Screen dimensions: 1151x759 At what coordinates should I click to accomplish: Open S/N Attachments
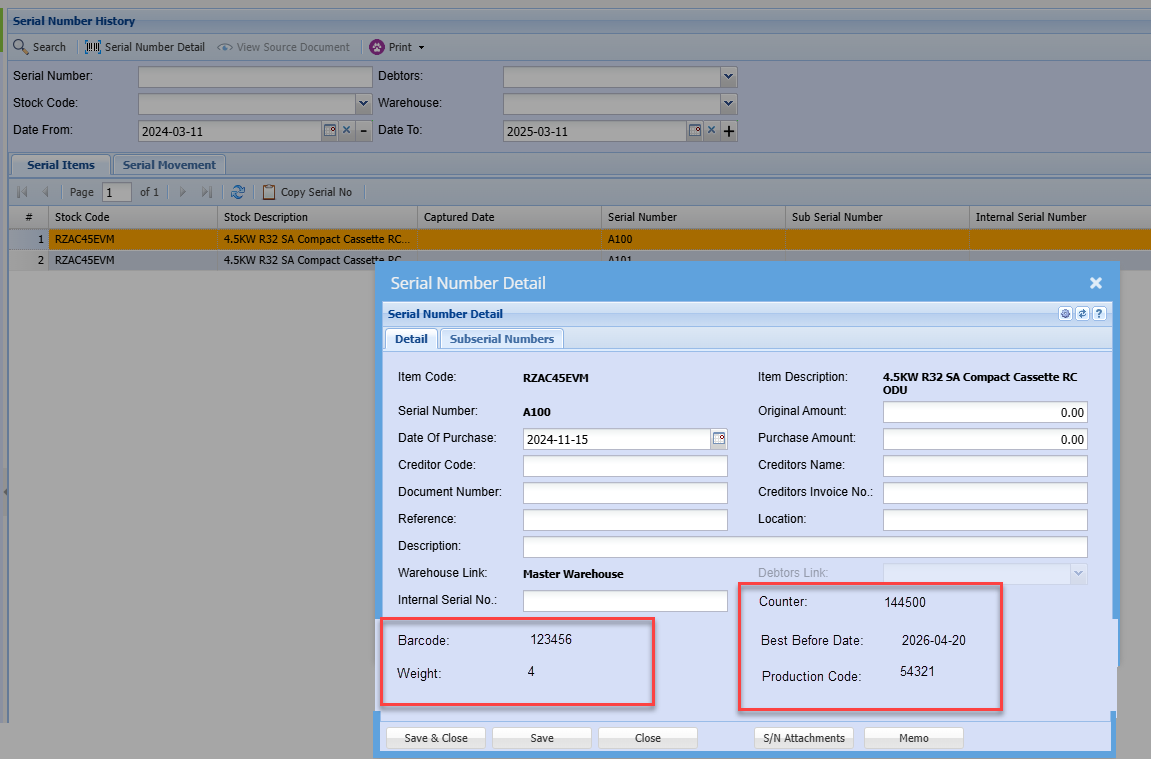[803, 738]
